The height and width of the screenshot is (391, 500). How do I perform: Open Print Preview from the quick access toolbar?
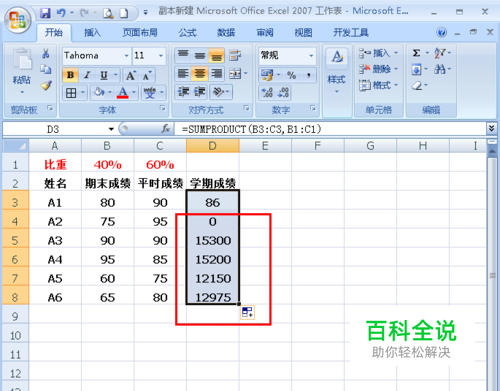[x=108, y=13]
